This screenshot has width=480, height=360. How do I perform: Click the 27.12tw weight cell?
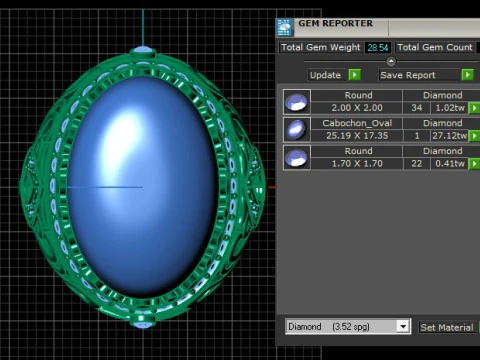pyautogui.click(x=450, y=136)
